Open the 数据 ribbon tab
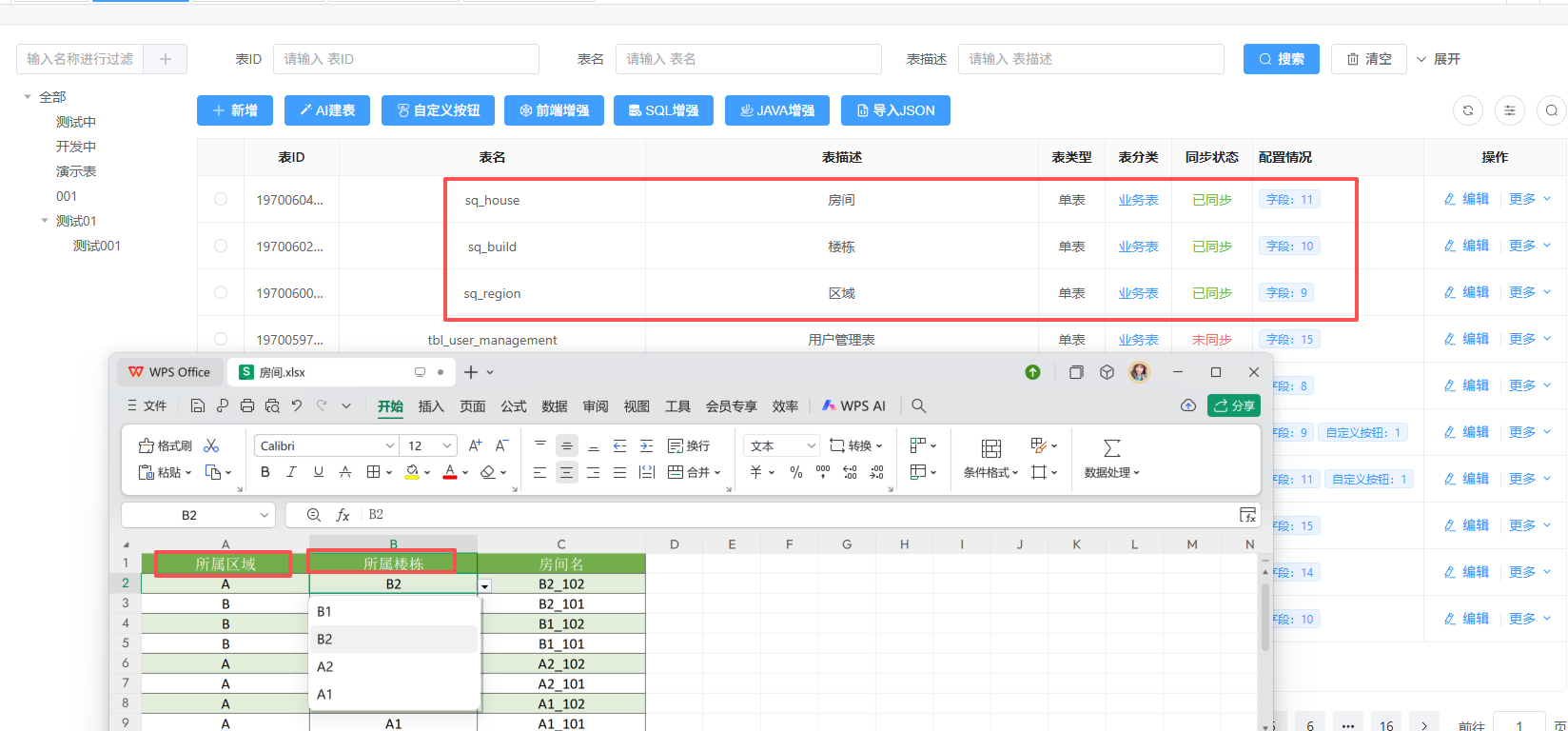This screenshot has width=1568, height=731. [555, 406]
